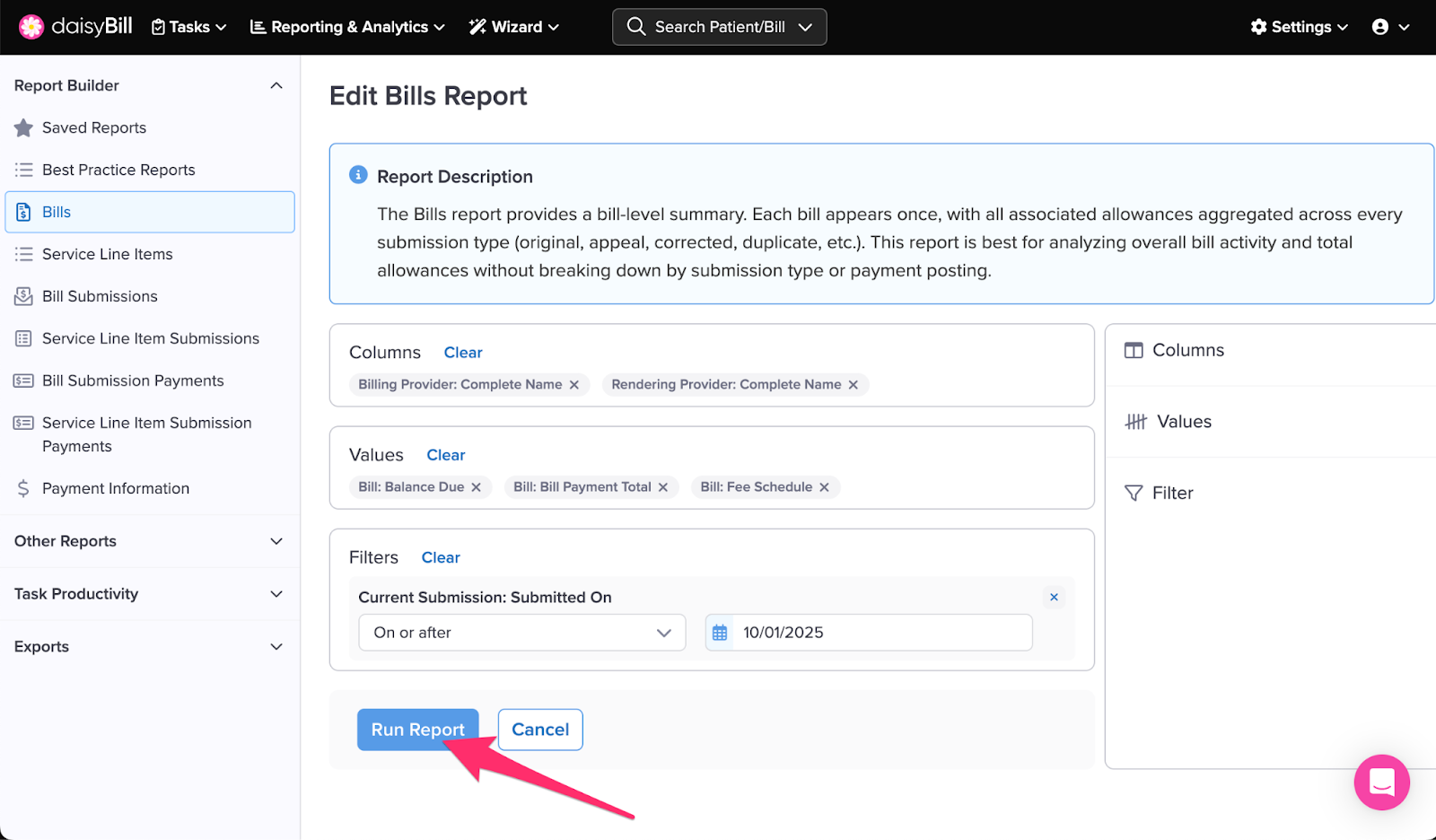Image resolution: width=1436 pixels, height=840 pixels.
Task: Open the chat support bubble icon
Action: pos(1381,782)
